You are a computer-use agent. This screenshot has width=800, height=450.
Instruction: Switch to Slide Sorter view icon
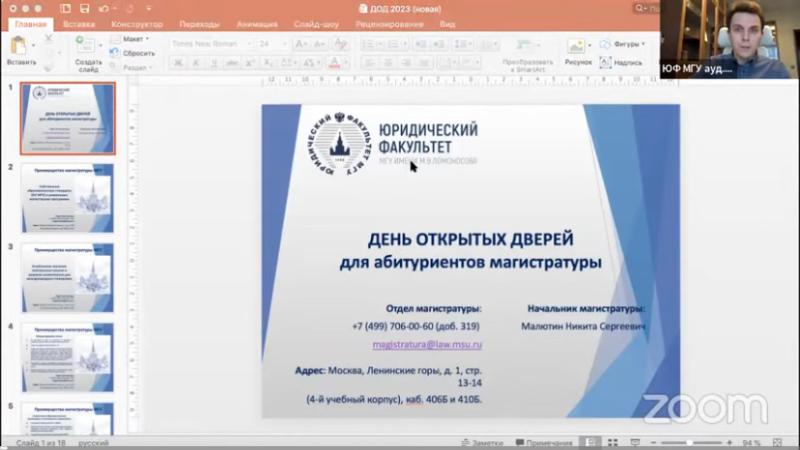pyautogui.click(x=613, y=442)
